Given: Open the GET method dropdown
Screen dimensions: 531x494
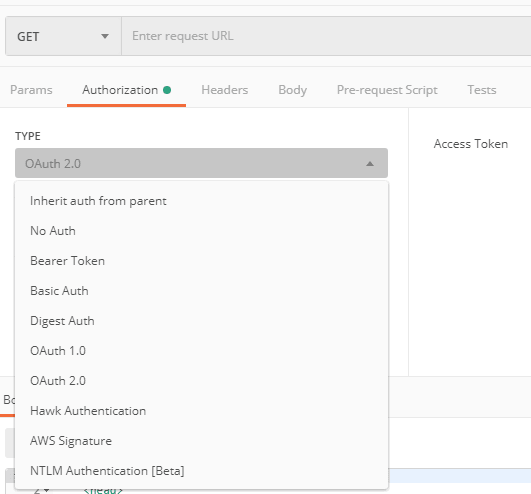Looking at the screenshot, I should click(x=63, y=36).
